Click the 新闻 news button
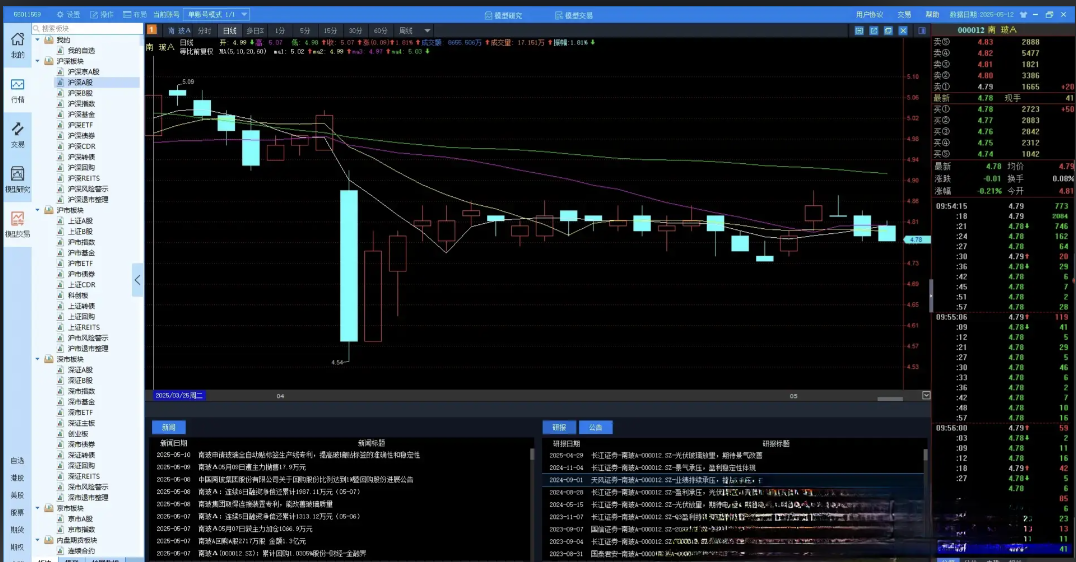 (x=168, y=427)
